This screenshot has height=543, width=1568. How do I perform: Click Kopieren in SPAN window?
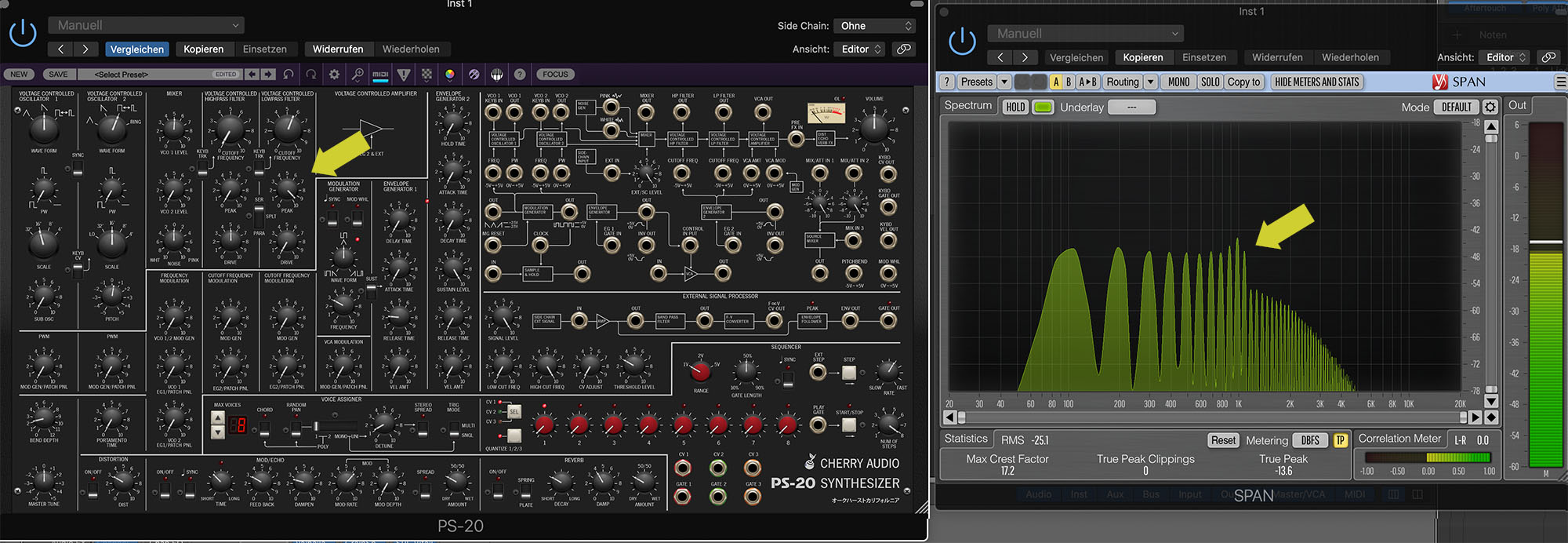[1143, 57]
